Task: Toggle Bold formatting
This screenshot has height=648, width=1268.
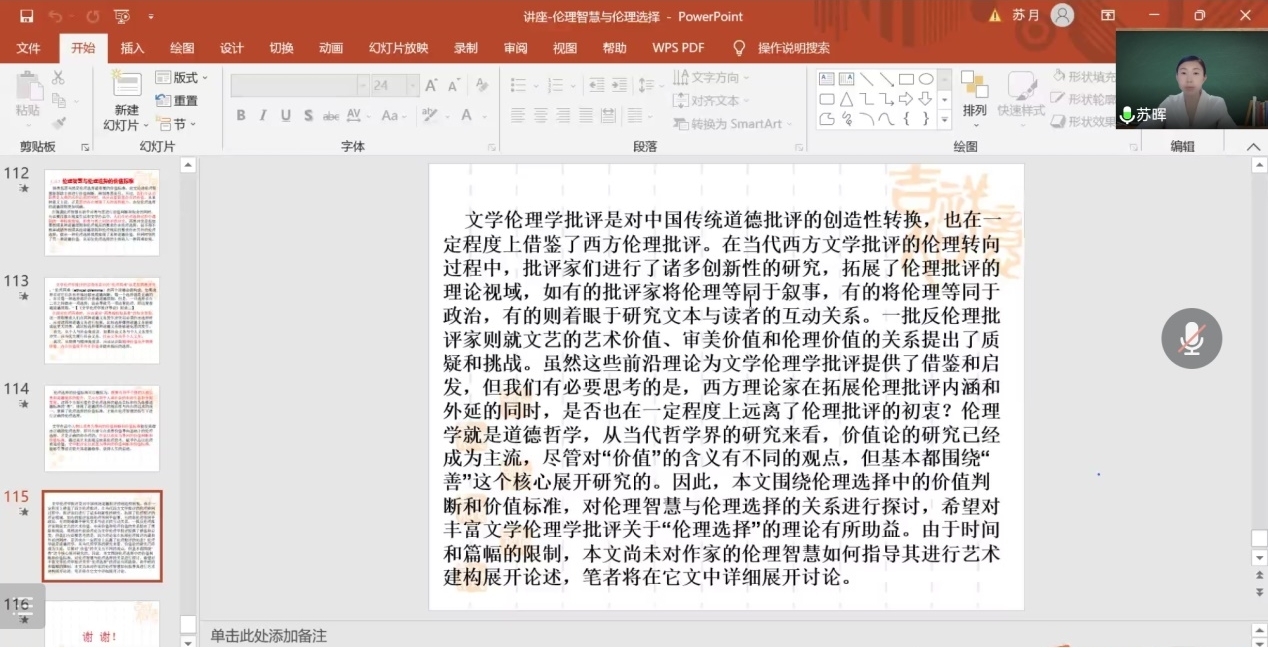Action: click(x=241, y=116)
